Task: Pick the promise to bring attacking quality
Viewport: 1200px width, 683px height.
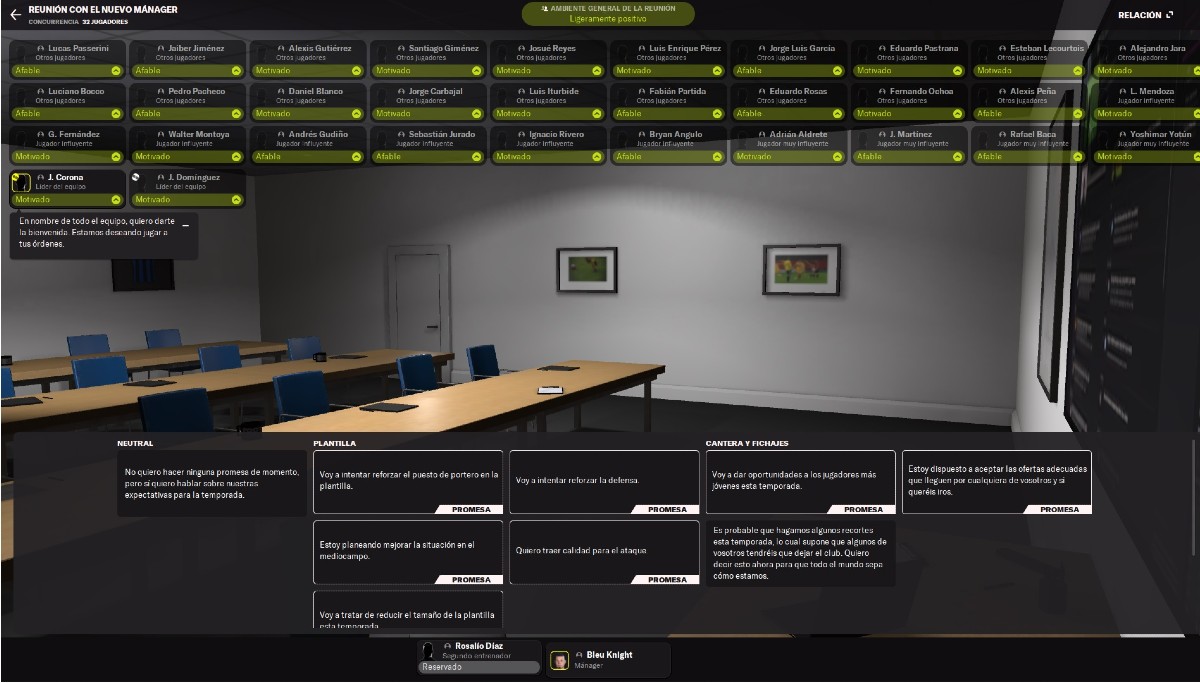Action: (x=603, y=551)
